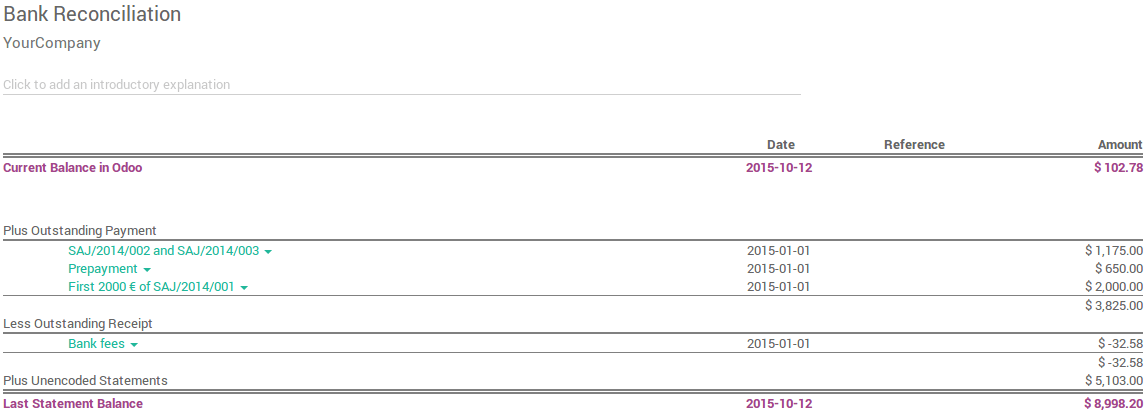Click the Date column header
Screen dimensions: 1147x416
(x=780, y=145)
